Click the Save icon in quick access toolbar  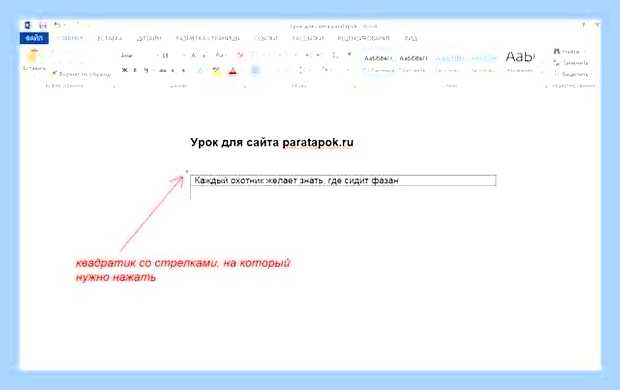tap(43, 26)
